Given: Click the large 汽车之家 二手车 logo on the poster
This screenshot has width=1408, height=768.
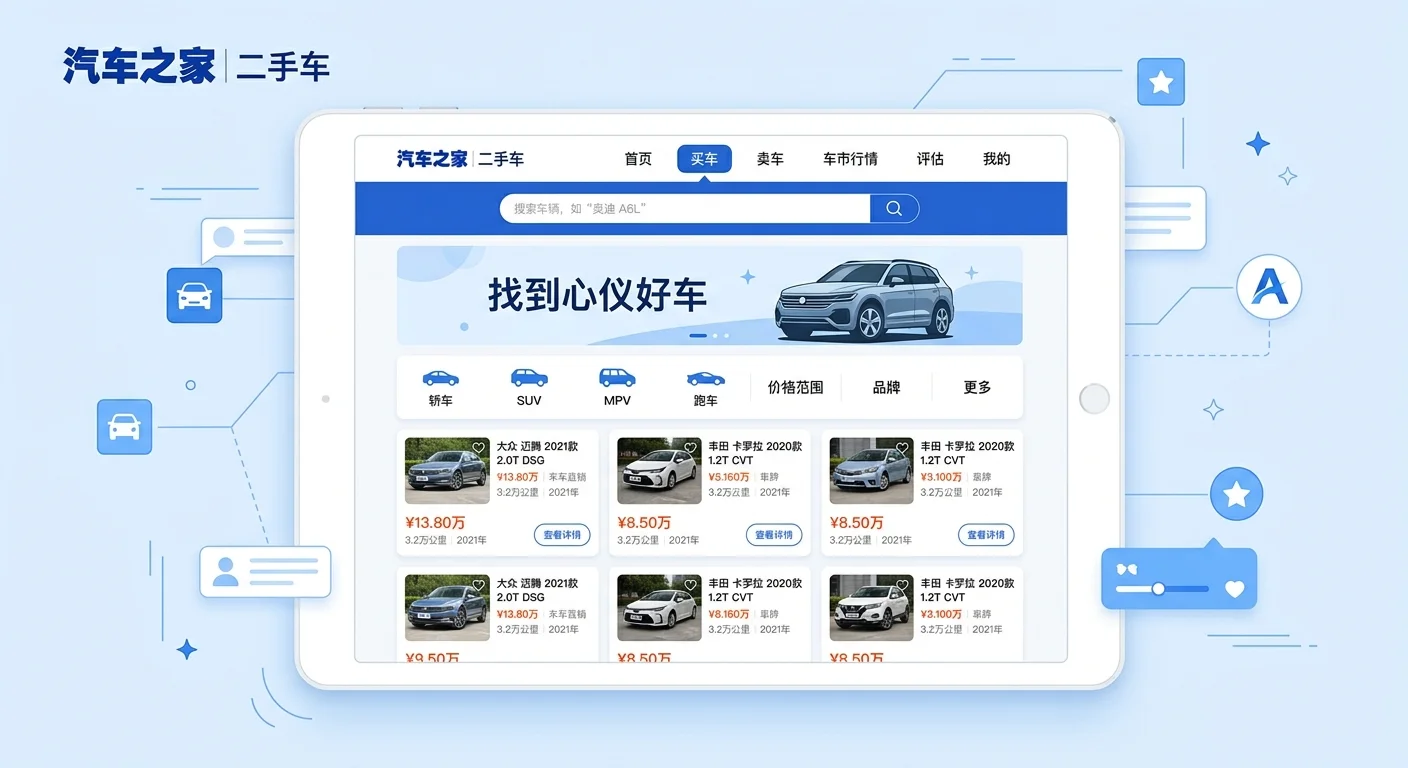Looking at the screenshot, I should point(196,67).
